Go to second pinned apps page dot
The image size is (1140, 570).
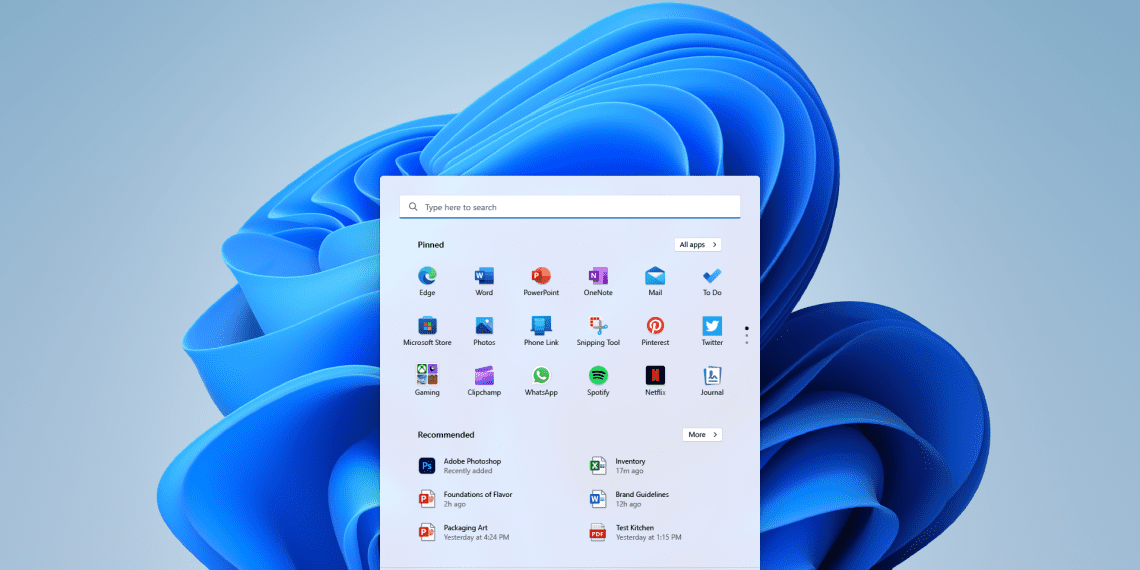(x=746, y=336)
